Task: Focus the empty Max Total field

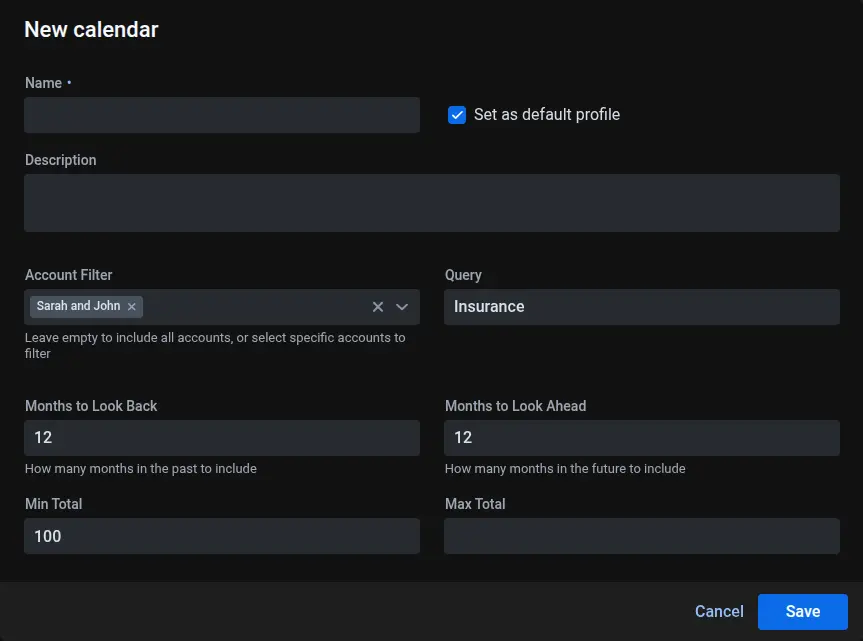Action: pyautogui.click(x=641, y=536)
